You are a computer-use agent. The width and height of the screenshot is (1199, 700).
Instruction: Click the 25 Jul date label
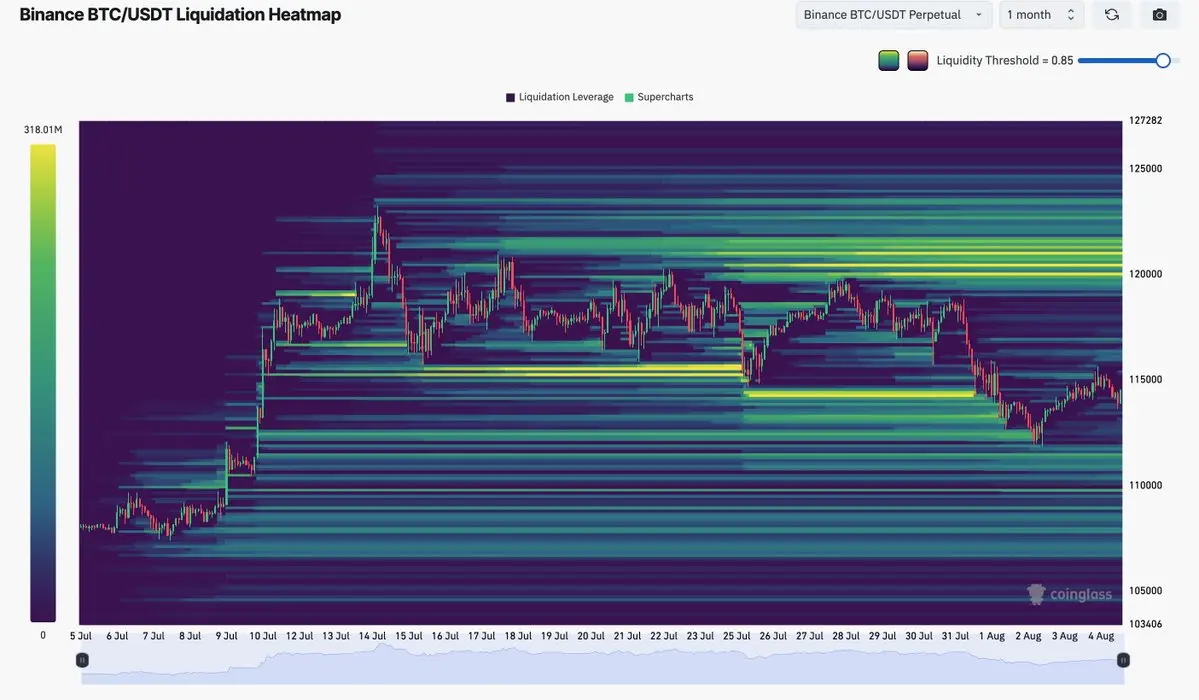tap(736, 636)
